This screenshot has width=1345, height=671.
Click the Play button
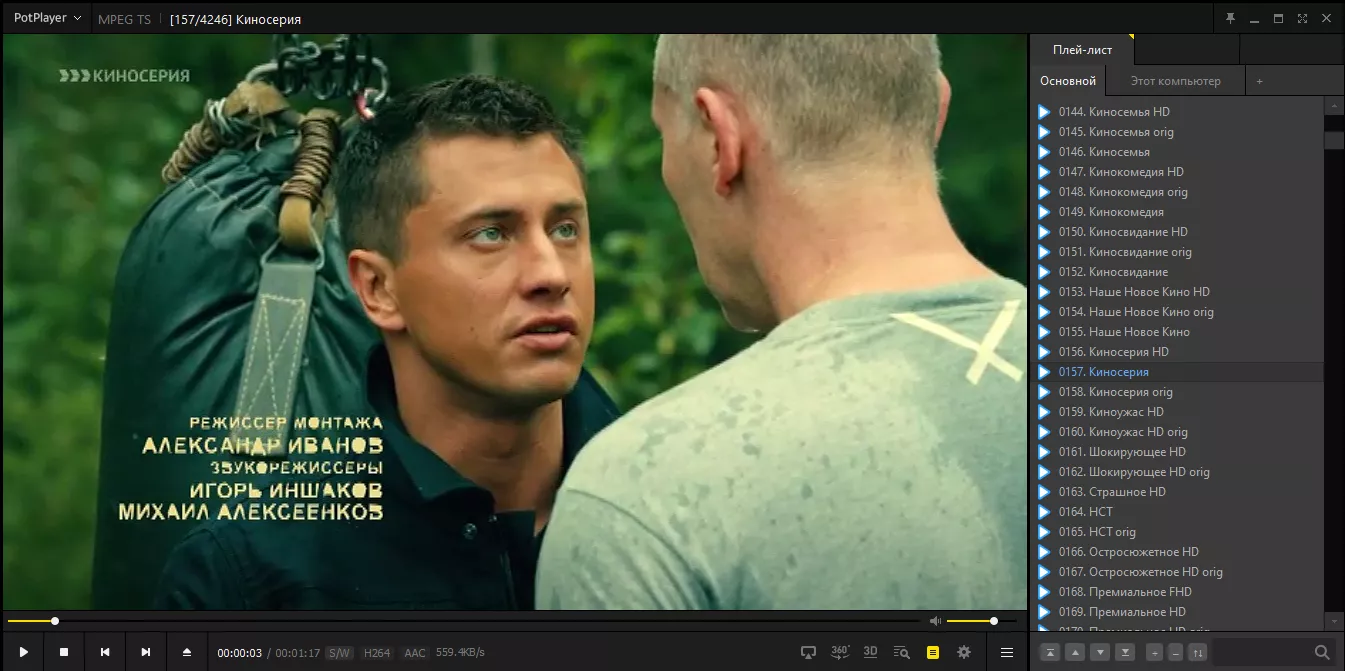click(23, 652)
